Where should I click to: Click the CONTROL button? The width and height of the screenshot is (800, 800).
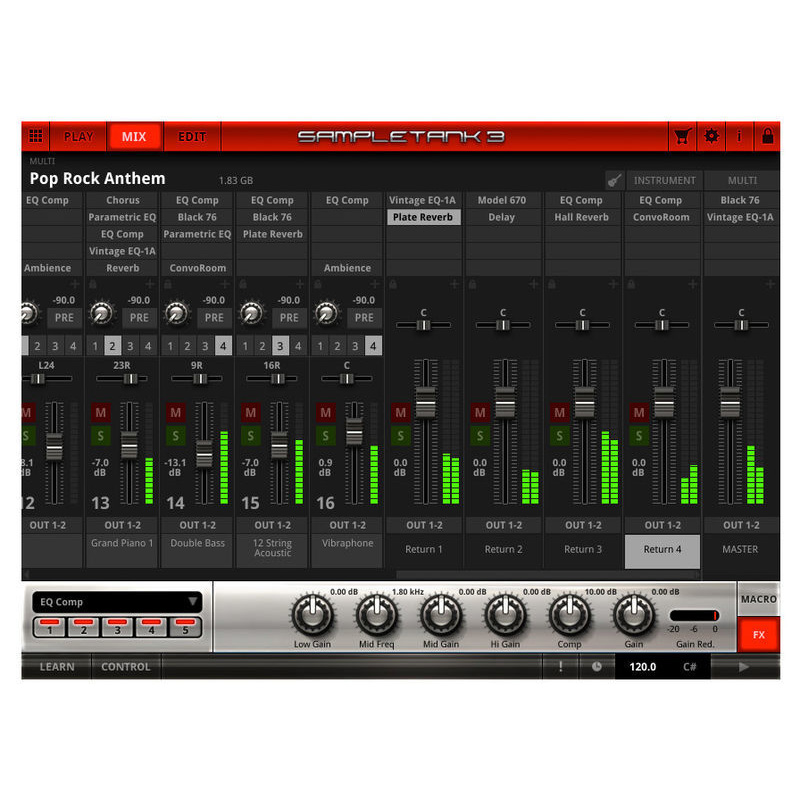coord(126,666)
